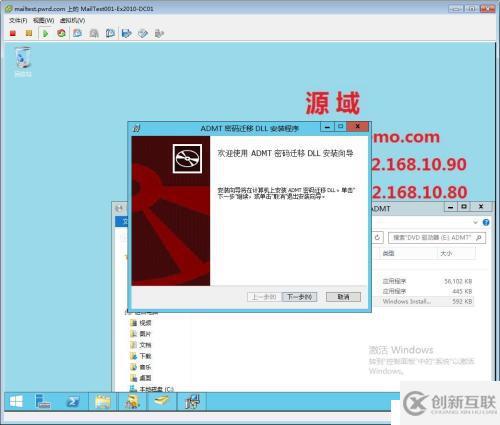Click the red stop VM icon
500x425 pixels.
(13, 33)
